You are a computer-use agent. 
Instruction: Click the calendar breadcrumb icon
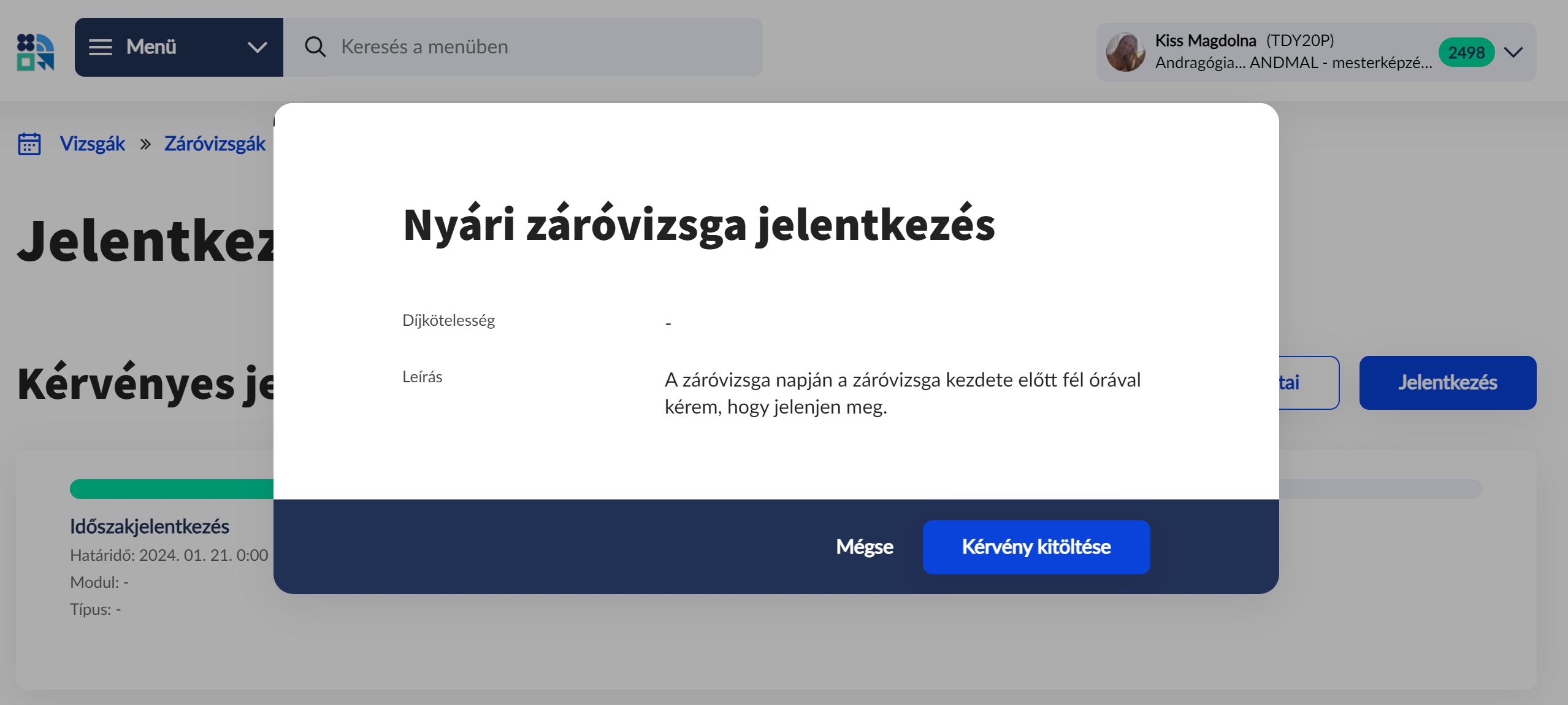click(x=29, y=144)
